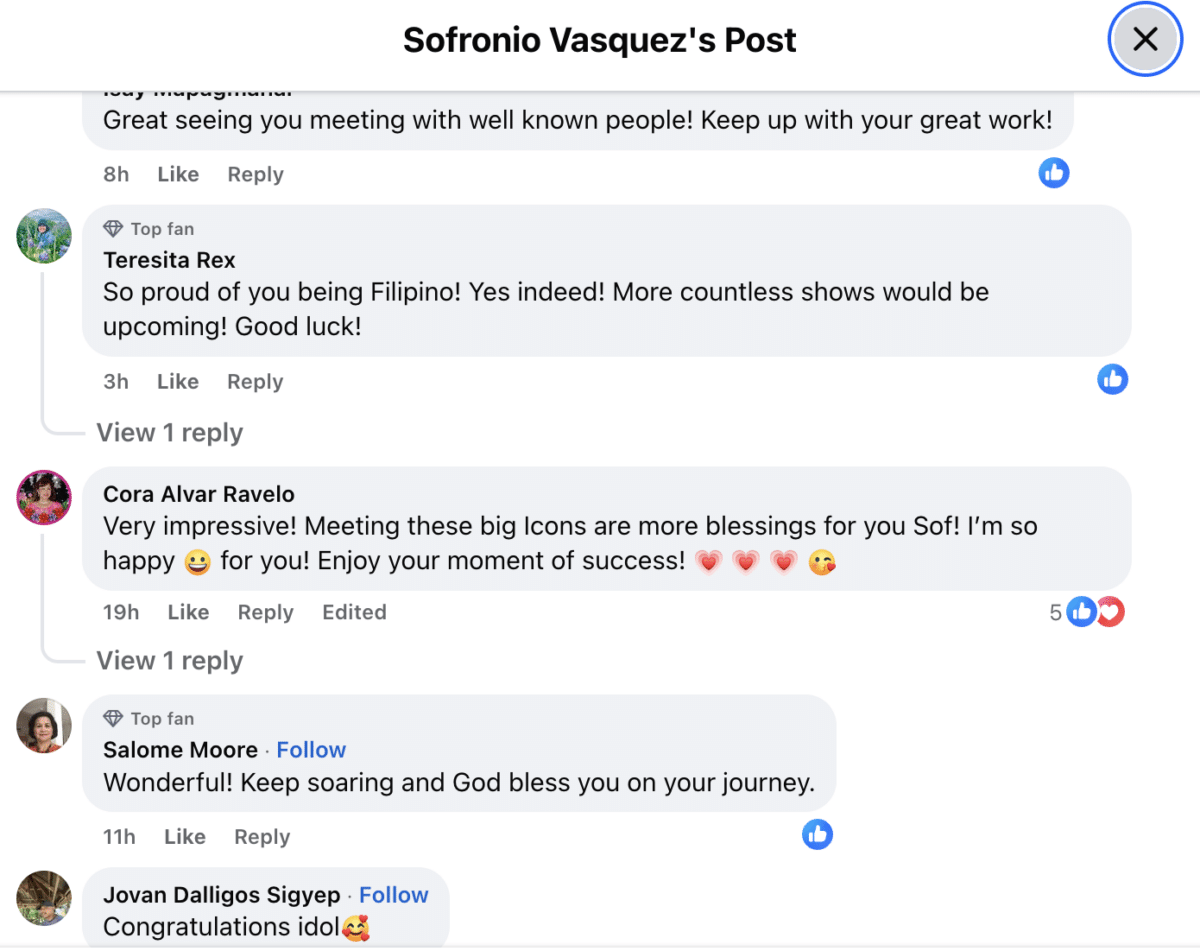Like Cora Alvar Ravelo's comment
This screenshot has height=951, width=1200.
click(x=188, y=612)
